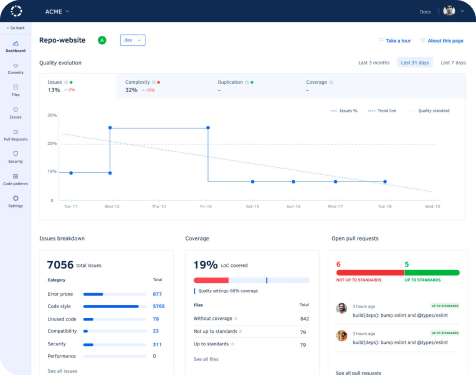This screenshot has height=375, width=476.
Task: Click the green Up to standards bar
Action: point(432,273)
